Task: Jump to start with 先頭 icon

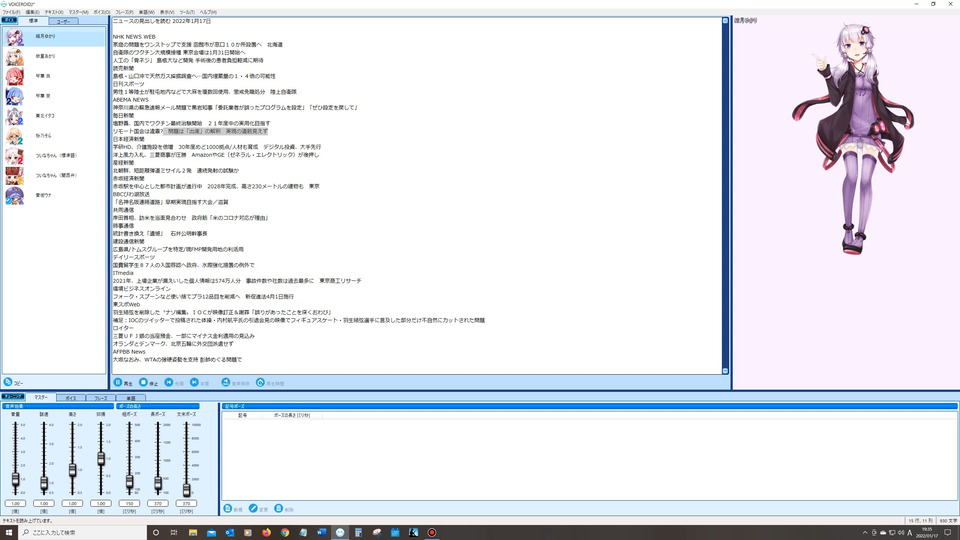Action: [168, 382]
